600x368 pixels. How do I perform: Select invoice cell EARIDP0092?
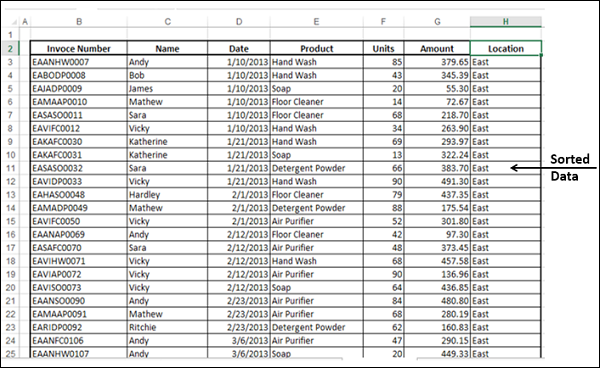coord(79,327)
